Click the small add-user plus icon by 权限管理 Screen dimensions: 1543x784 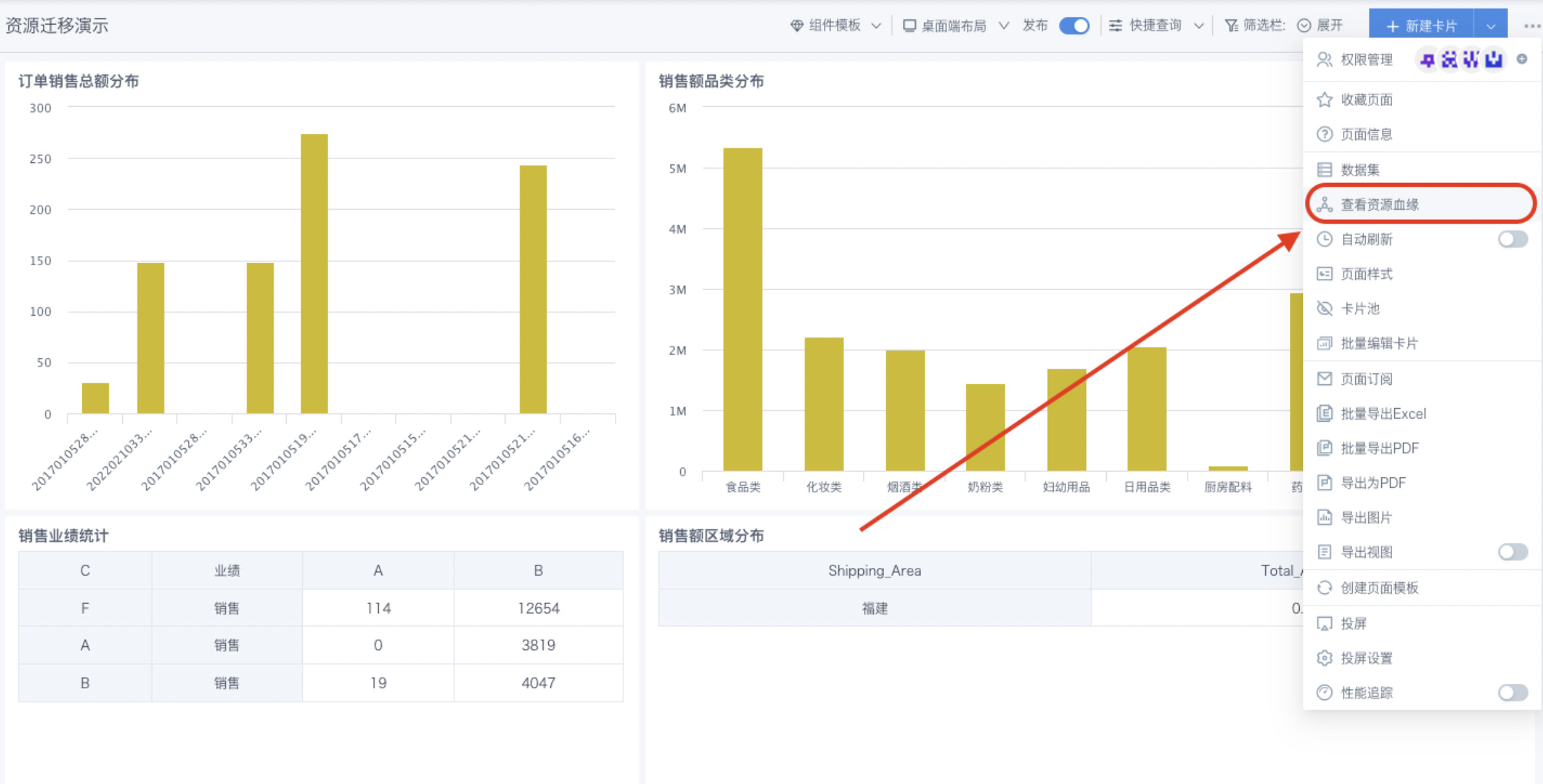[1522, 60]
